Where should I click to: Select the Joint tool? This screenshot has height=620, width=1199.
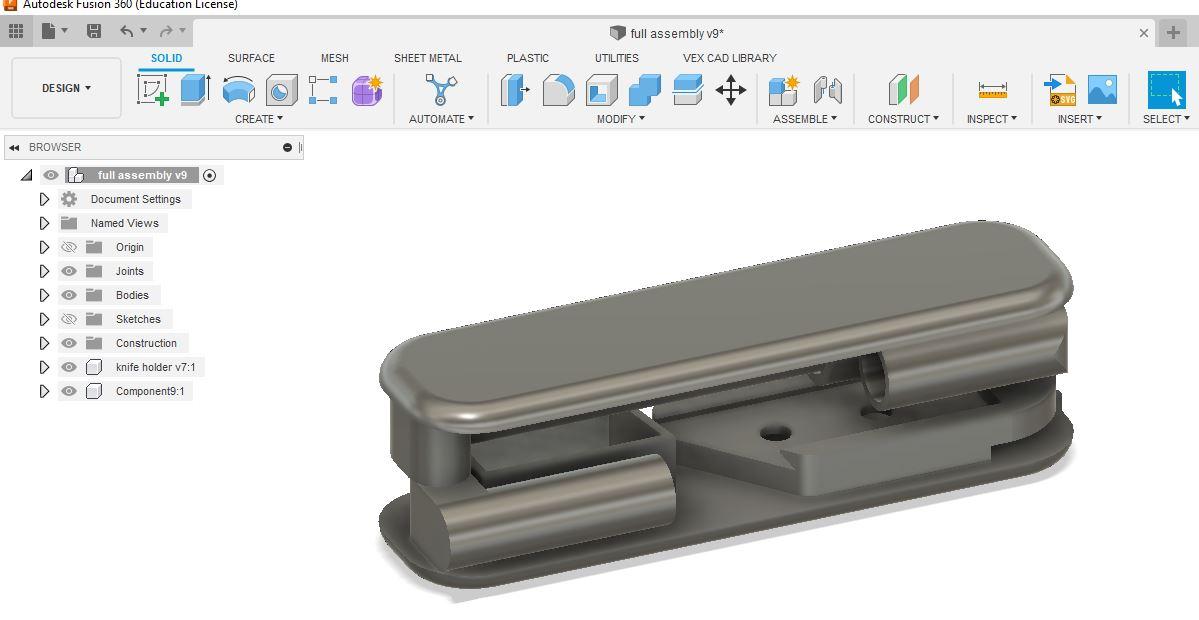[x=827, y=89]
